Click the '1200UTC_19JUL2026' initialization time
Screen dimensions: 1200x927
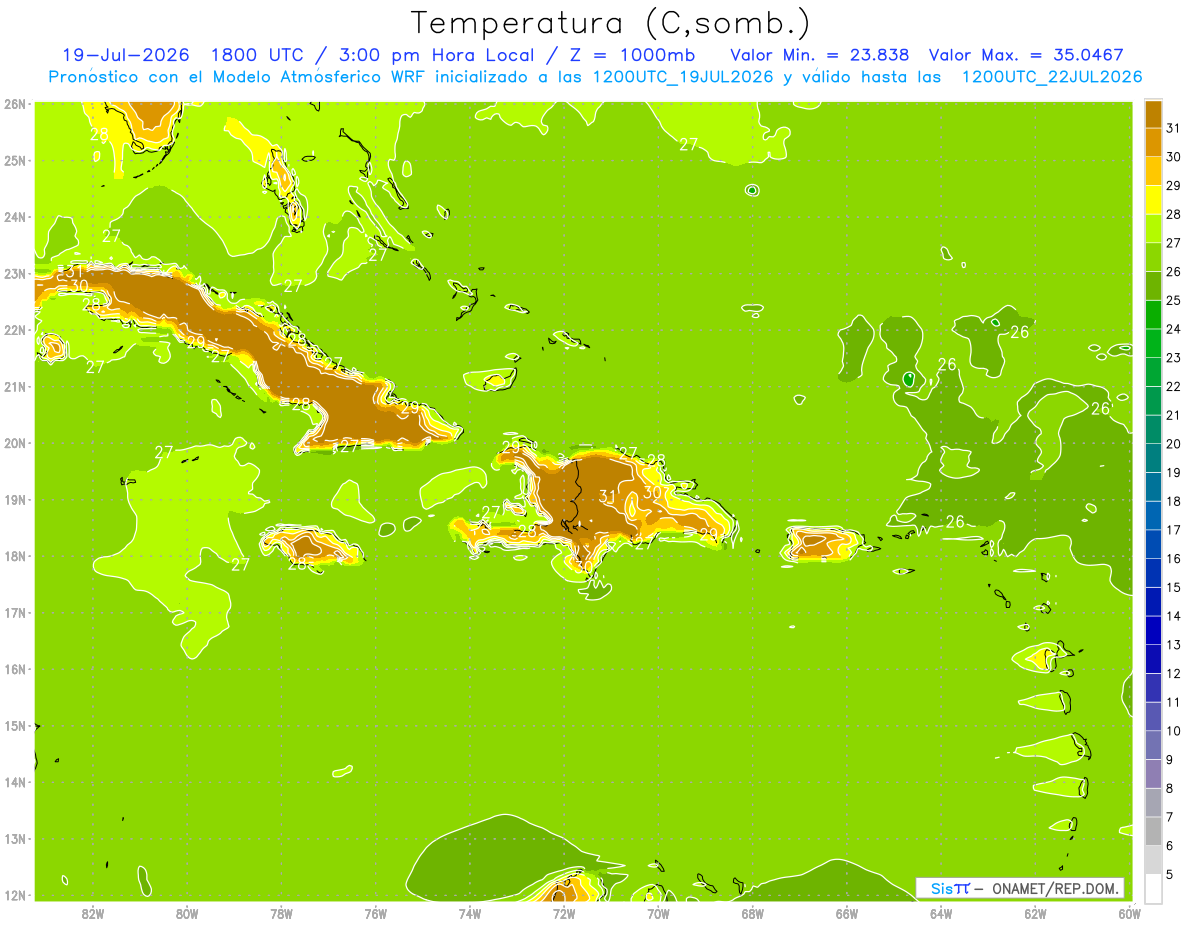point(682,76)
